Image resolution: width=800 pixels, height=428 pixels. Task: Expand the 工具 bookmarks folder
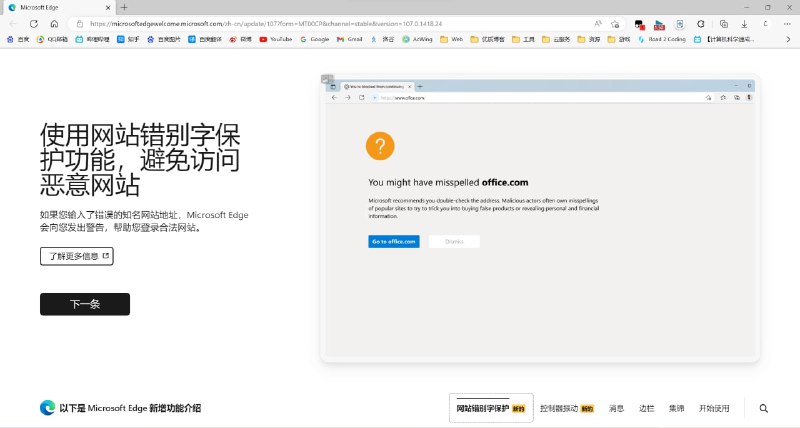click(523, 39)
